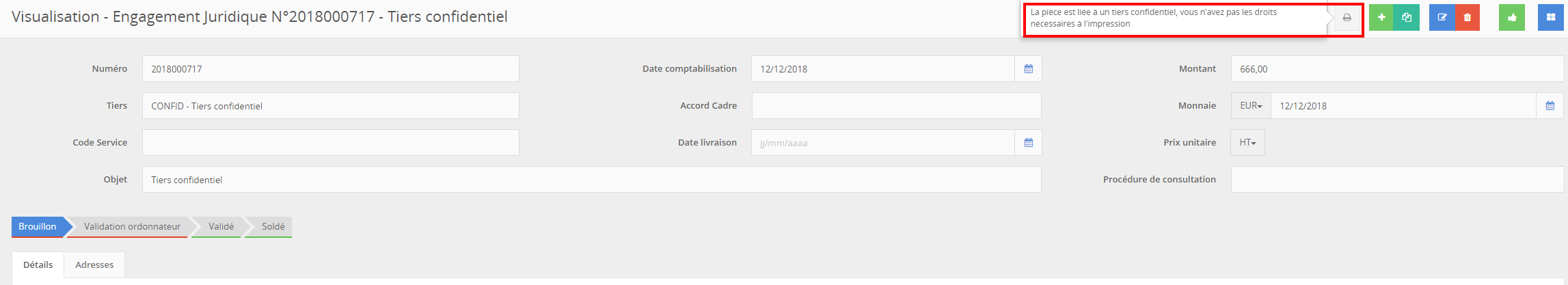
Task: Click the disabled printer icon
Action: (x=1347, y=18)
